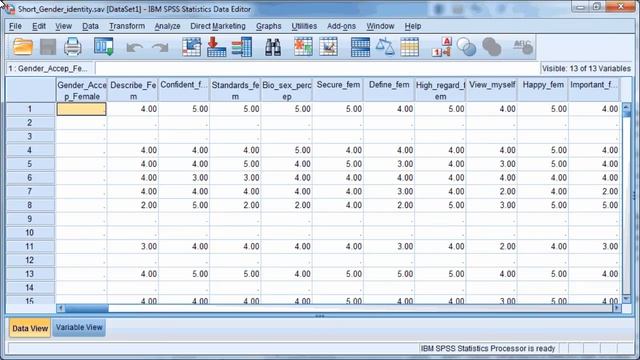Screen dimensions: 640x360
Task: Click row 6 Confident_f value 3.00
Action: click(184, 178)
